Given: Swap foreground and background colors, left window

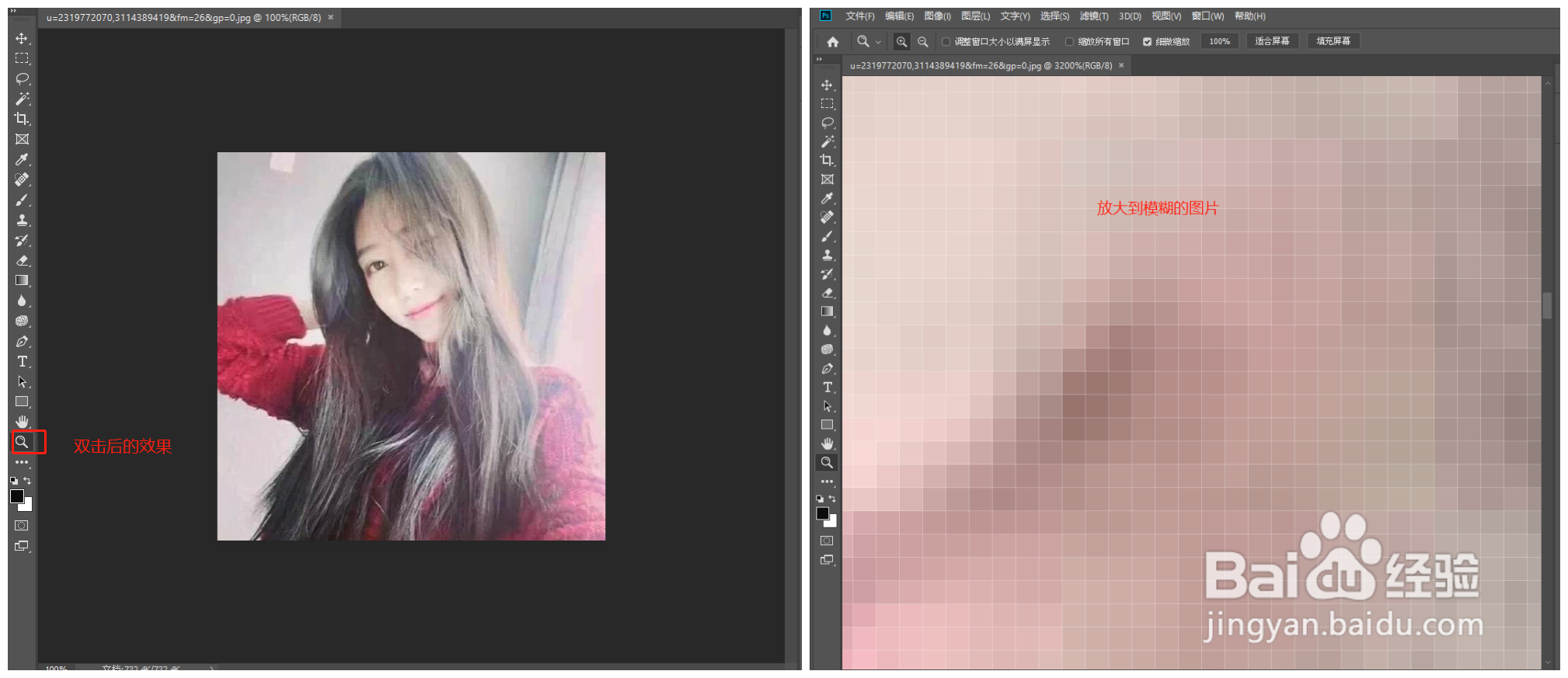Looking at the screenshot, I should point(27,481).
